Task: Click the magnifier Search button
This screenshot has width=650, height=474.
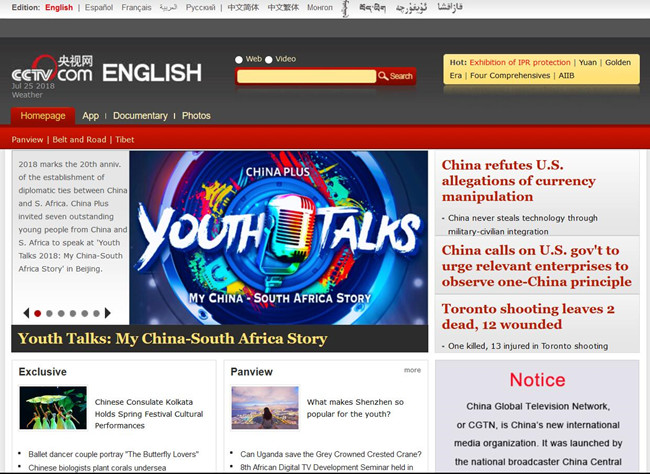Action: 396,76
